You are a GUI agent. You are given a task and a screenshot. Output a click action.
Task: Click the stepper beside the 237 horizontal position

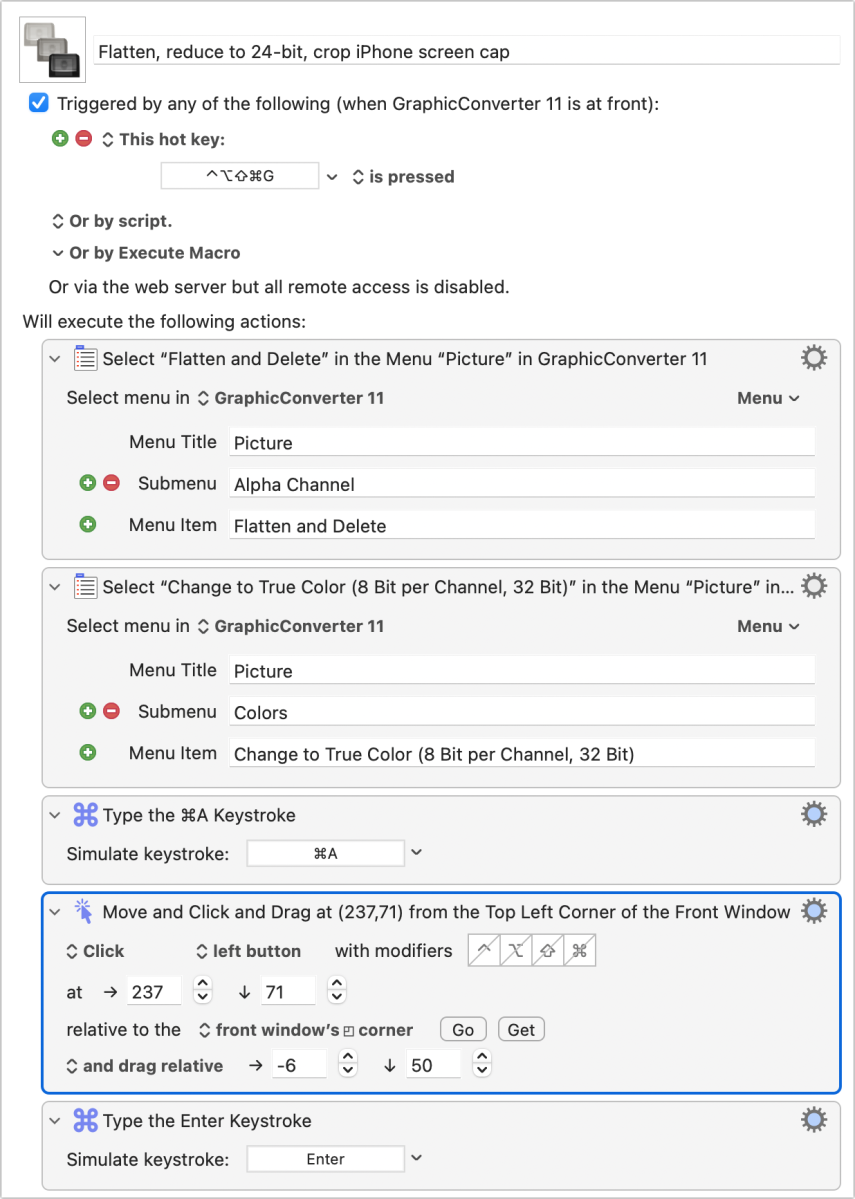pyautogui.click(x=202, y=991)
